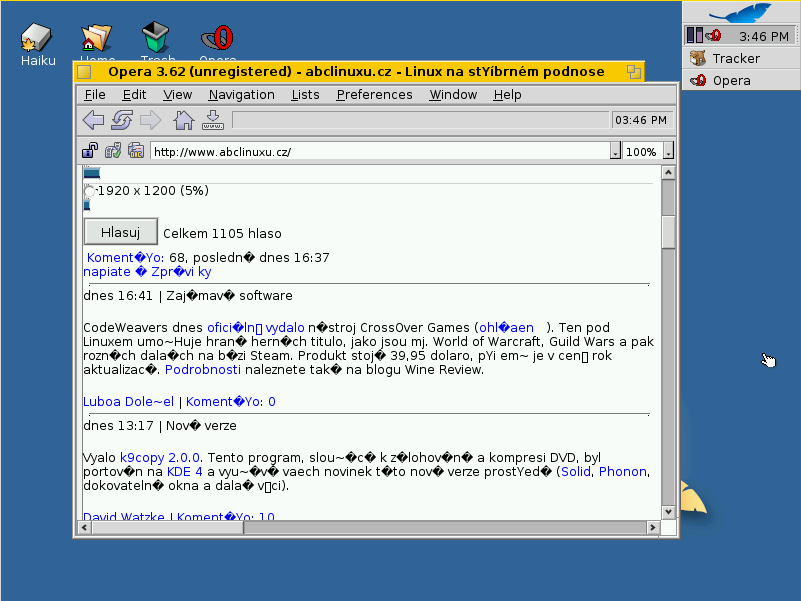Open the Phonon link
The image size is (801, 601).
click(x=623, y=472)
